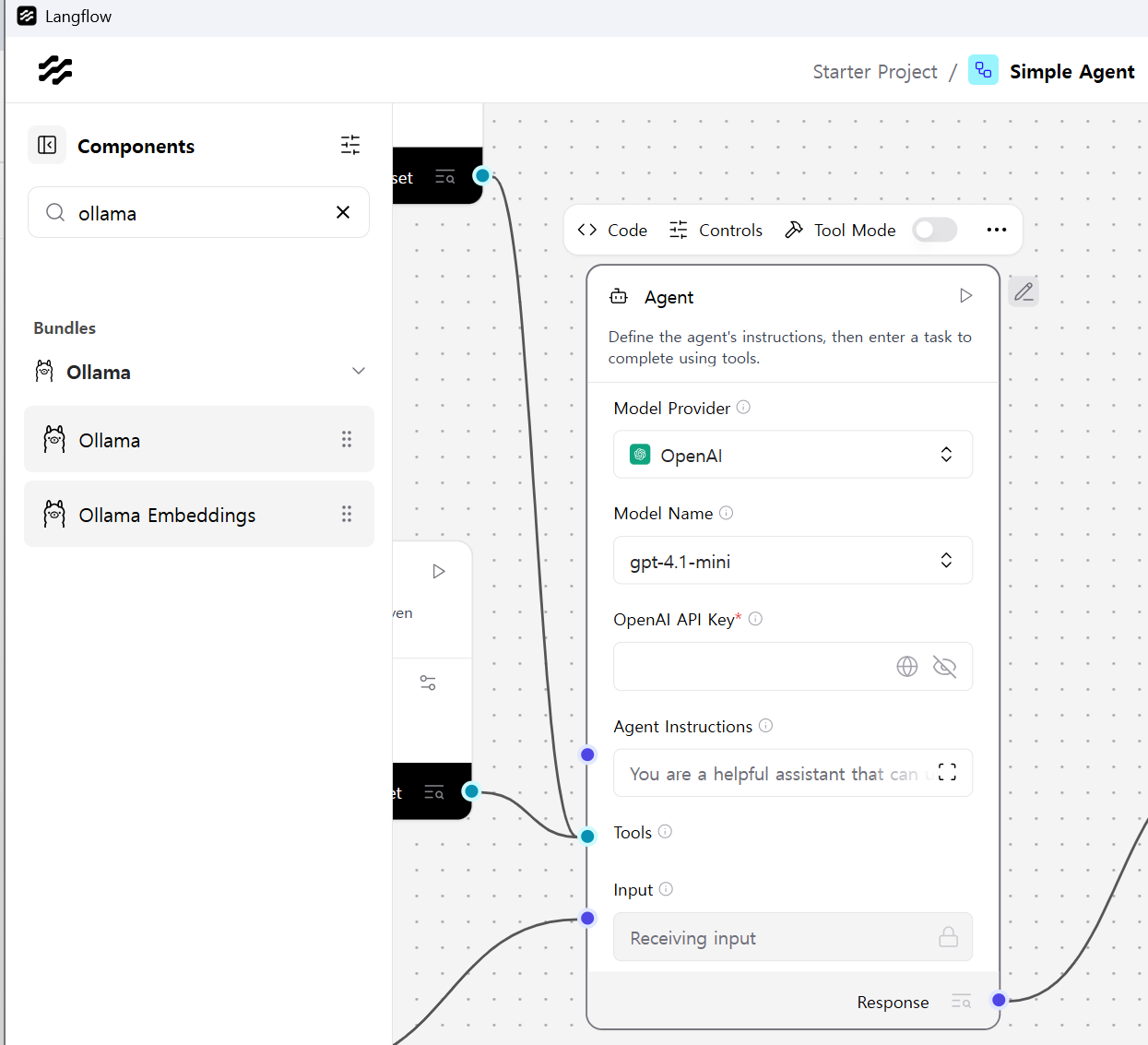1148x1045 pixels.
Task: Grab the Ollama Embeddings drag handle
Action: pyautogui.click(x=347, y=514)
